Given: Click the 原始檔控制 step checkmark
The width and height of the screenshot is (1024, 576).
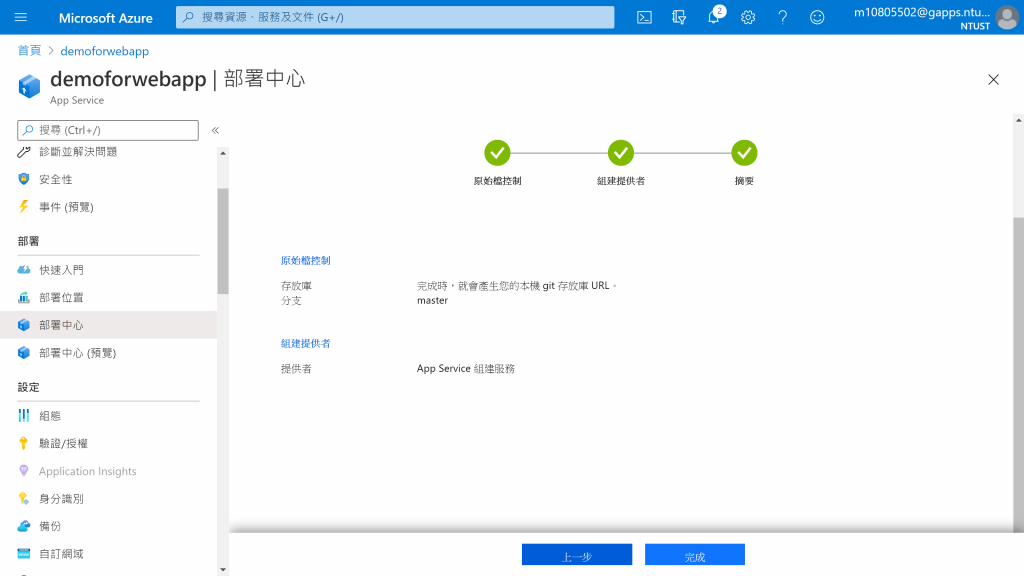Looking at the screenshot, I should tap(497, 153).
